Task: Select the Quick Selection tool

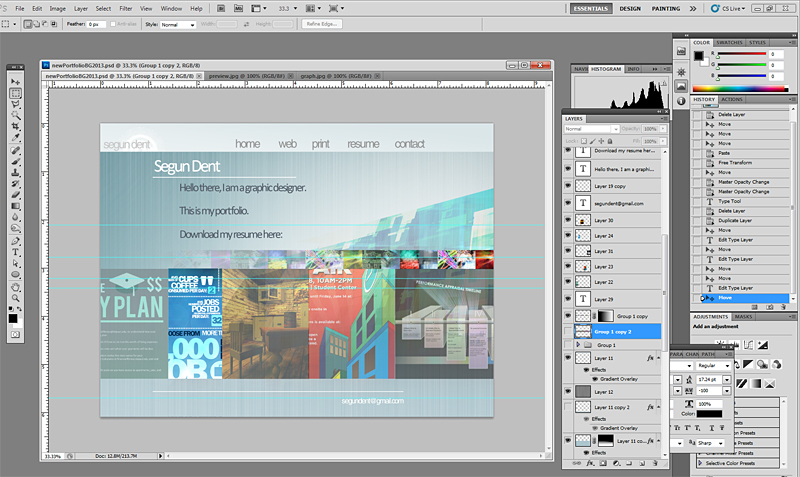Action: coord(15,115)
